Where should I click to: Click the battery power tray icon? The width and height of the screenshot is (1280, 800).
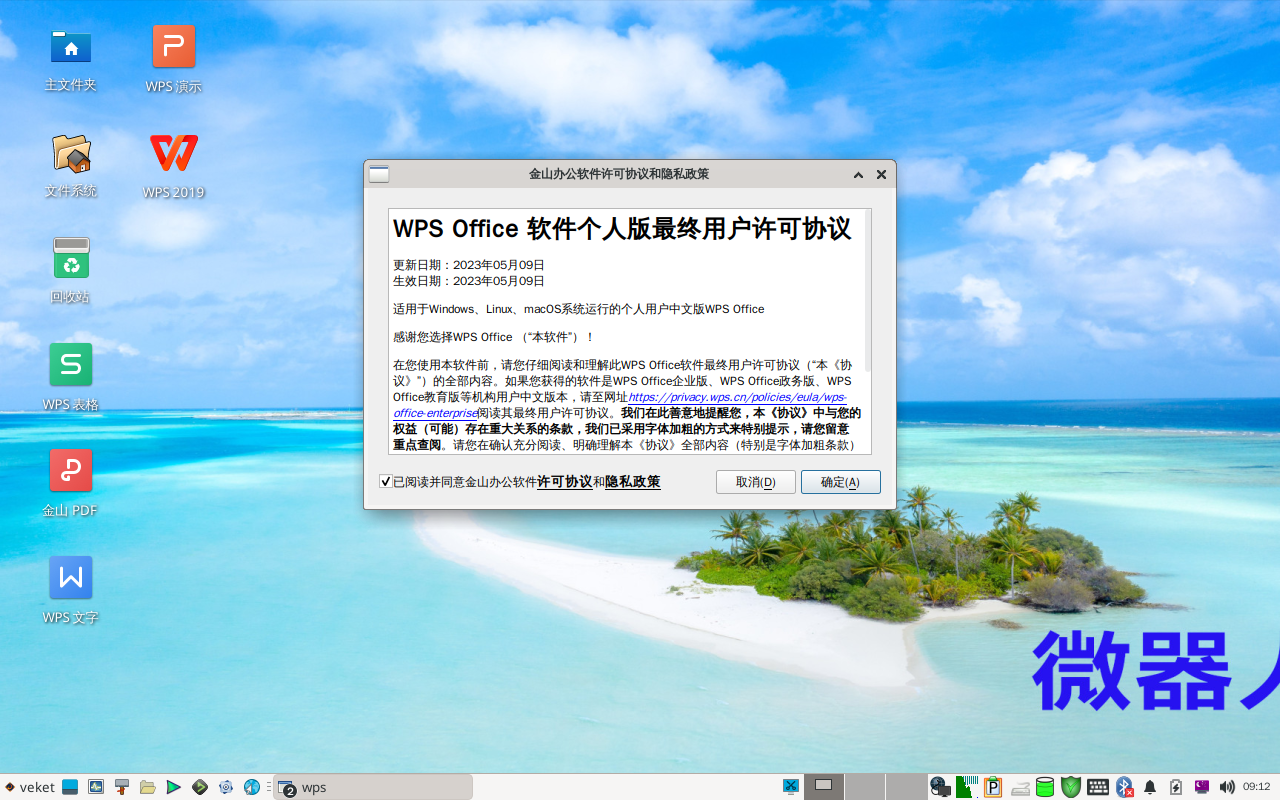[1176, 787]
